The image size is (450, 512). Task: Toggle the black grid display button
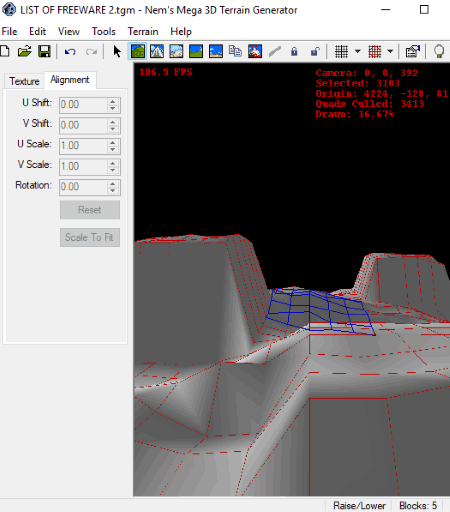point(341,52)
